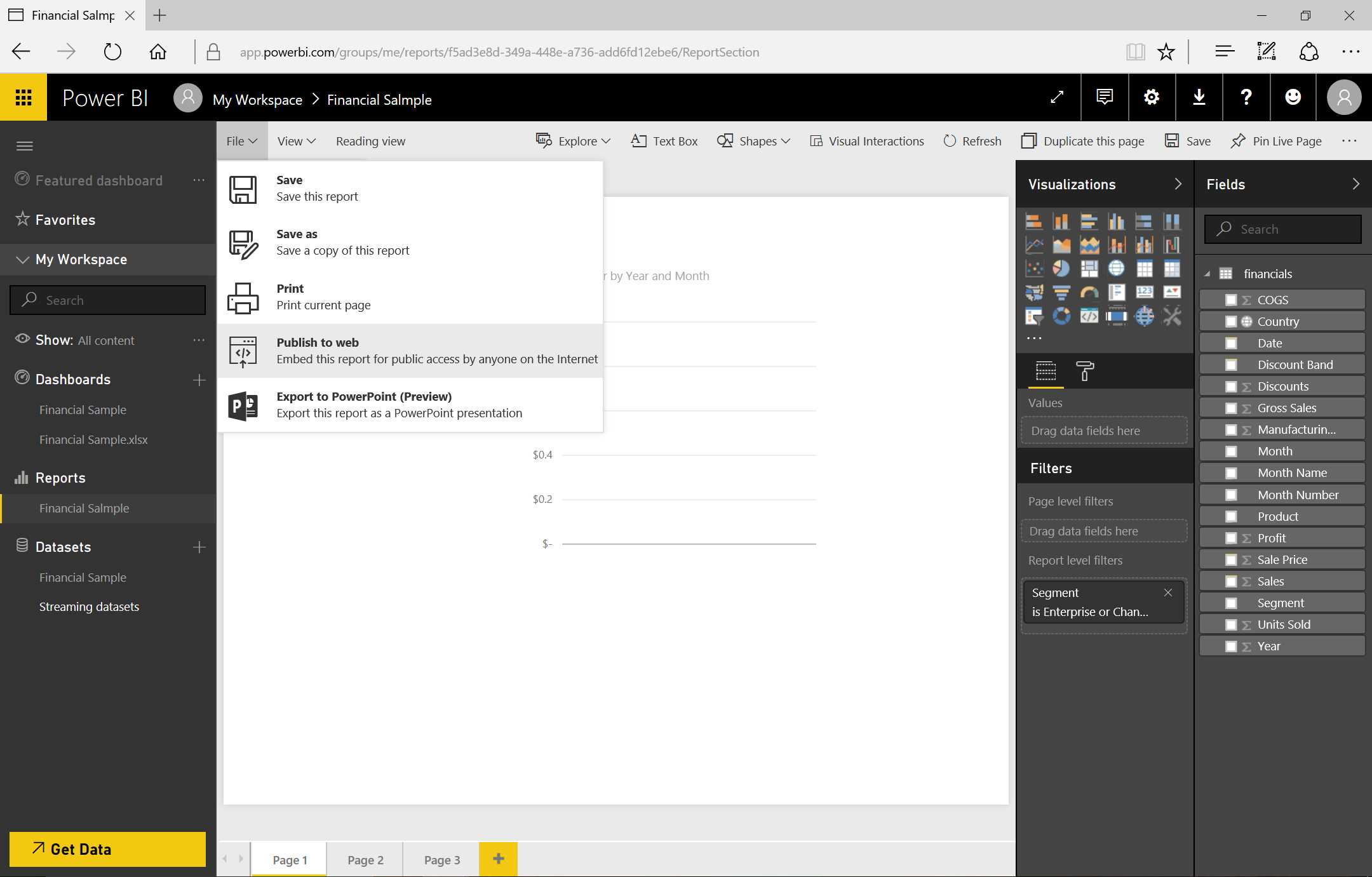Select the pie chart visualization

pyautogui.click(x=1061, y=269)
